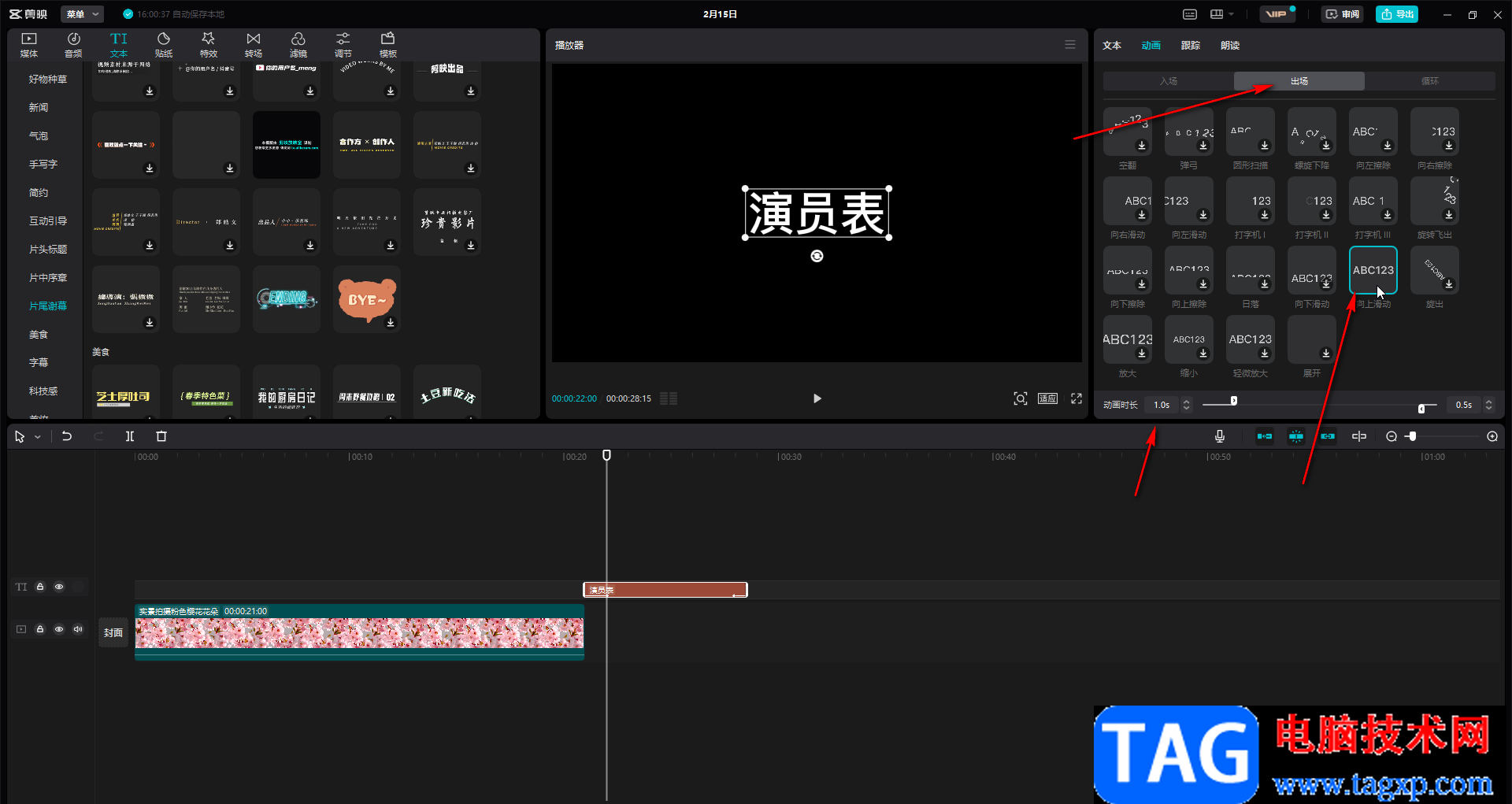Click the player fullscreen icon
Viewport: 1512px width, 804px height.
pyautogui.click(x=1077, y=398)
